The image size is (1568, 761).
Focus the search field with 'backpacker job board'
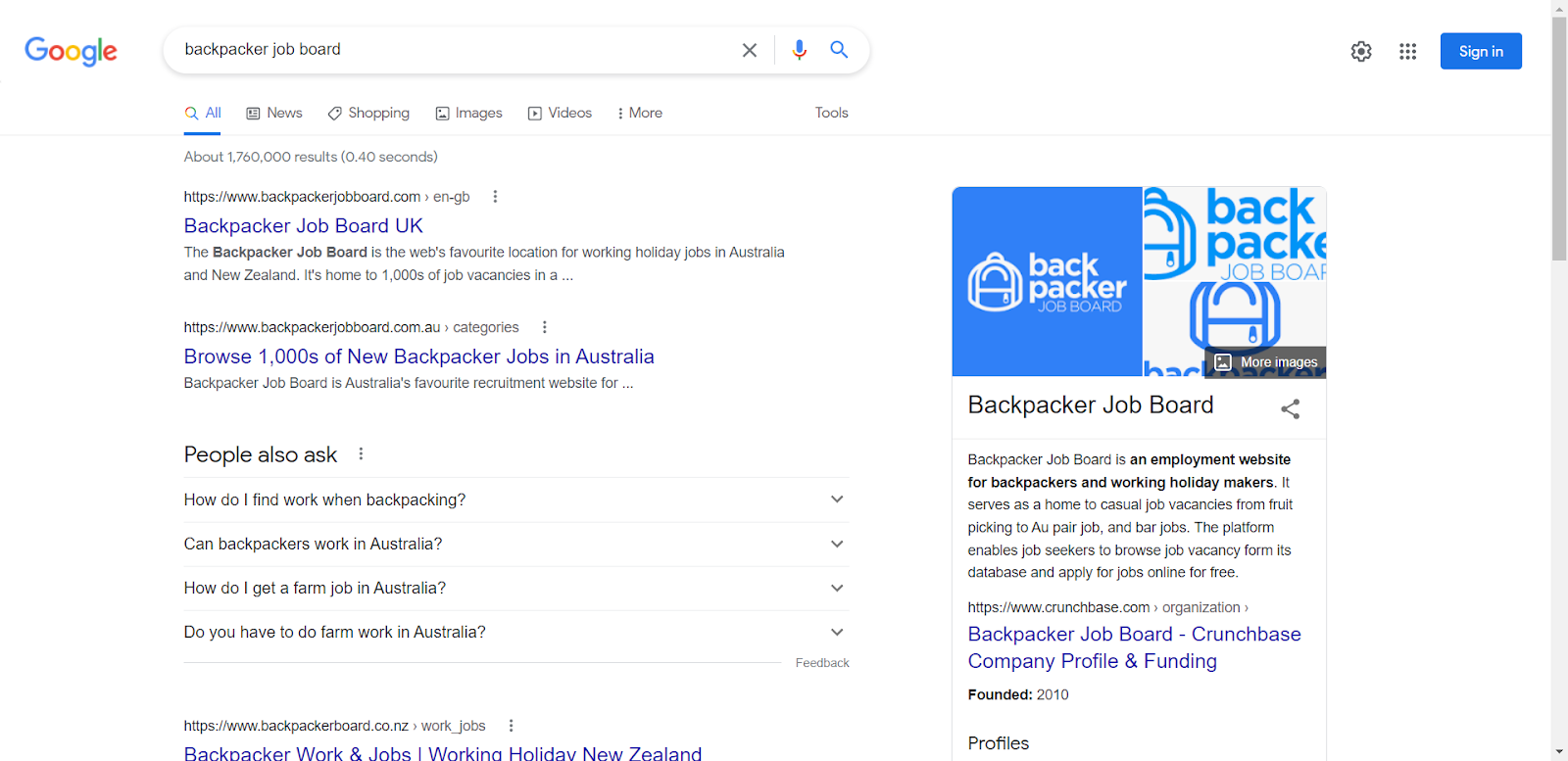(451, 50)
